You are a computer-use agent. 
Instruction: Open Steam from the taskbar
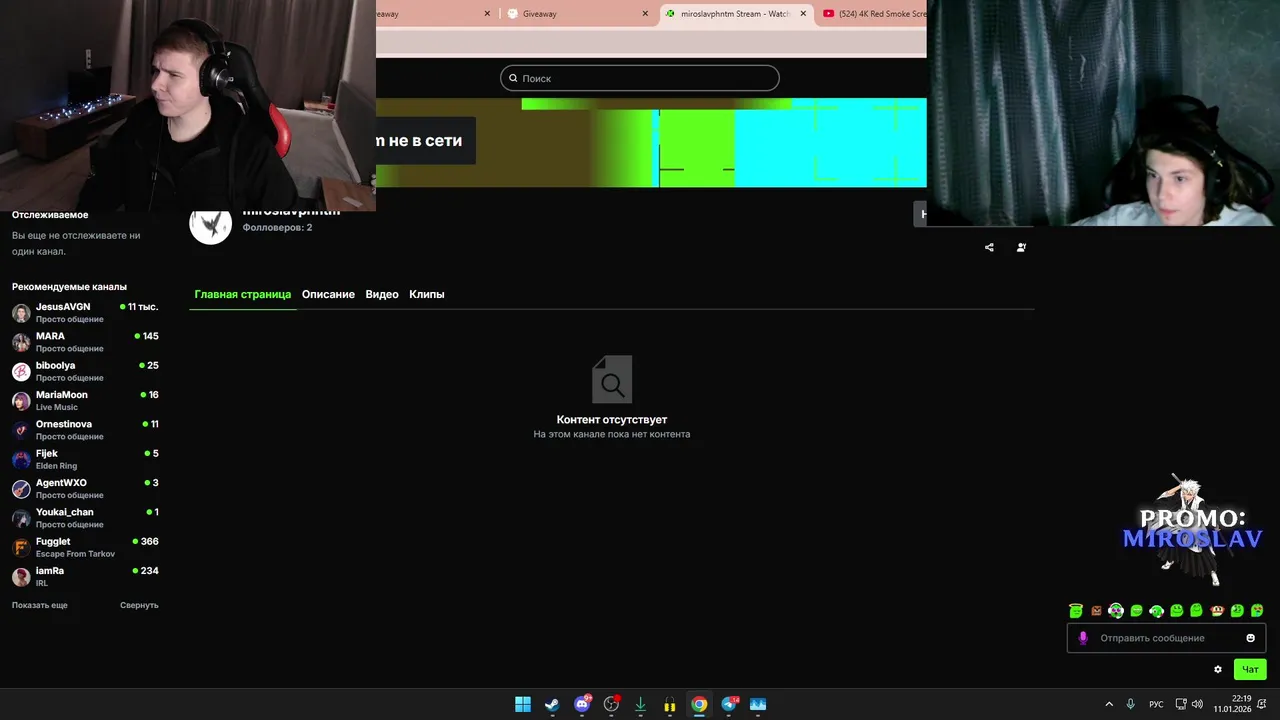click(552, 704)
